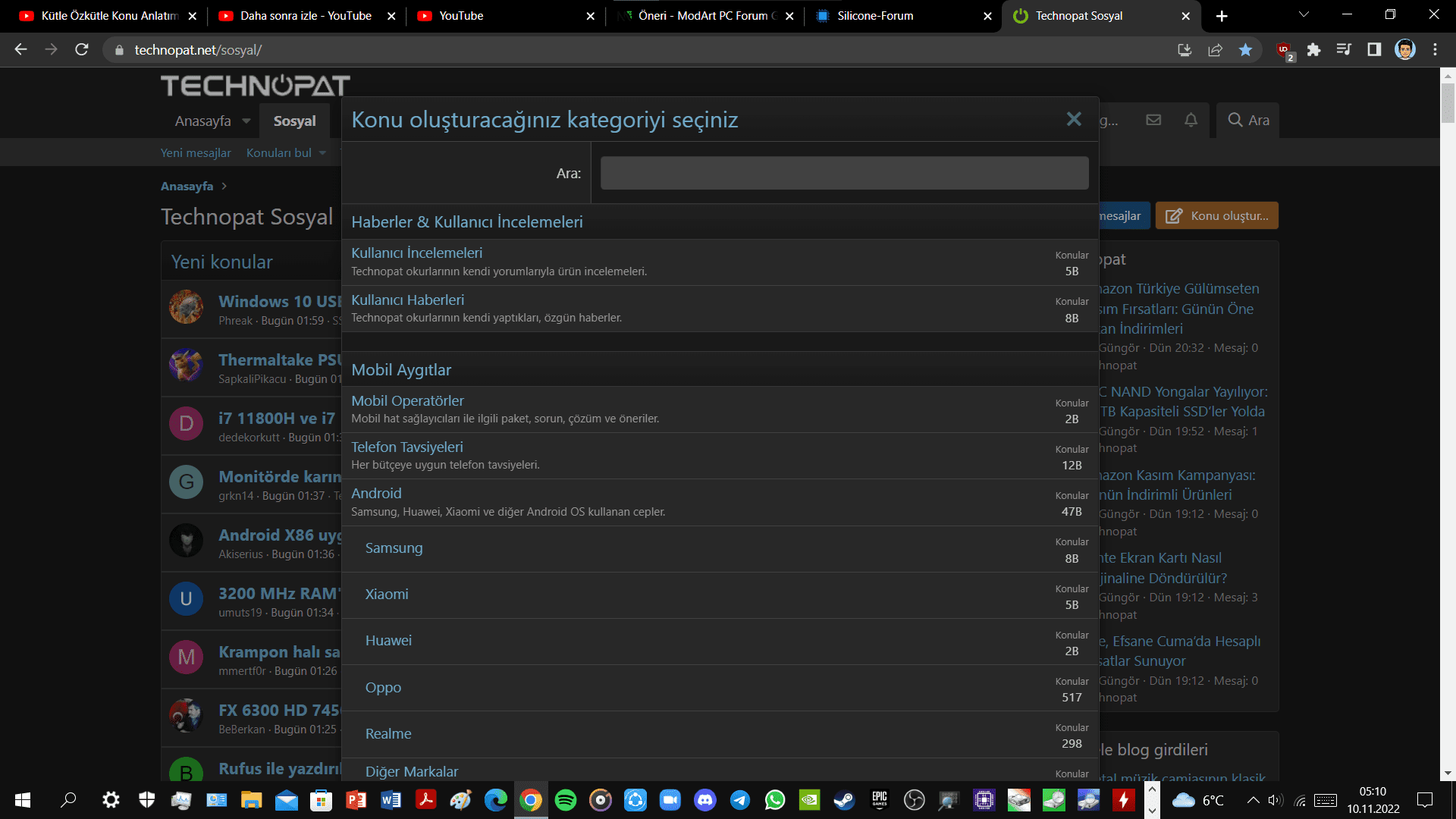Open the notifications bell icon
The height and width of the screenshot is (819, 1456).
[x=1191, y=120]
